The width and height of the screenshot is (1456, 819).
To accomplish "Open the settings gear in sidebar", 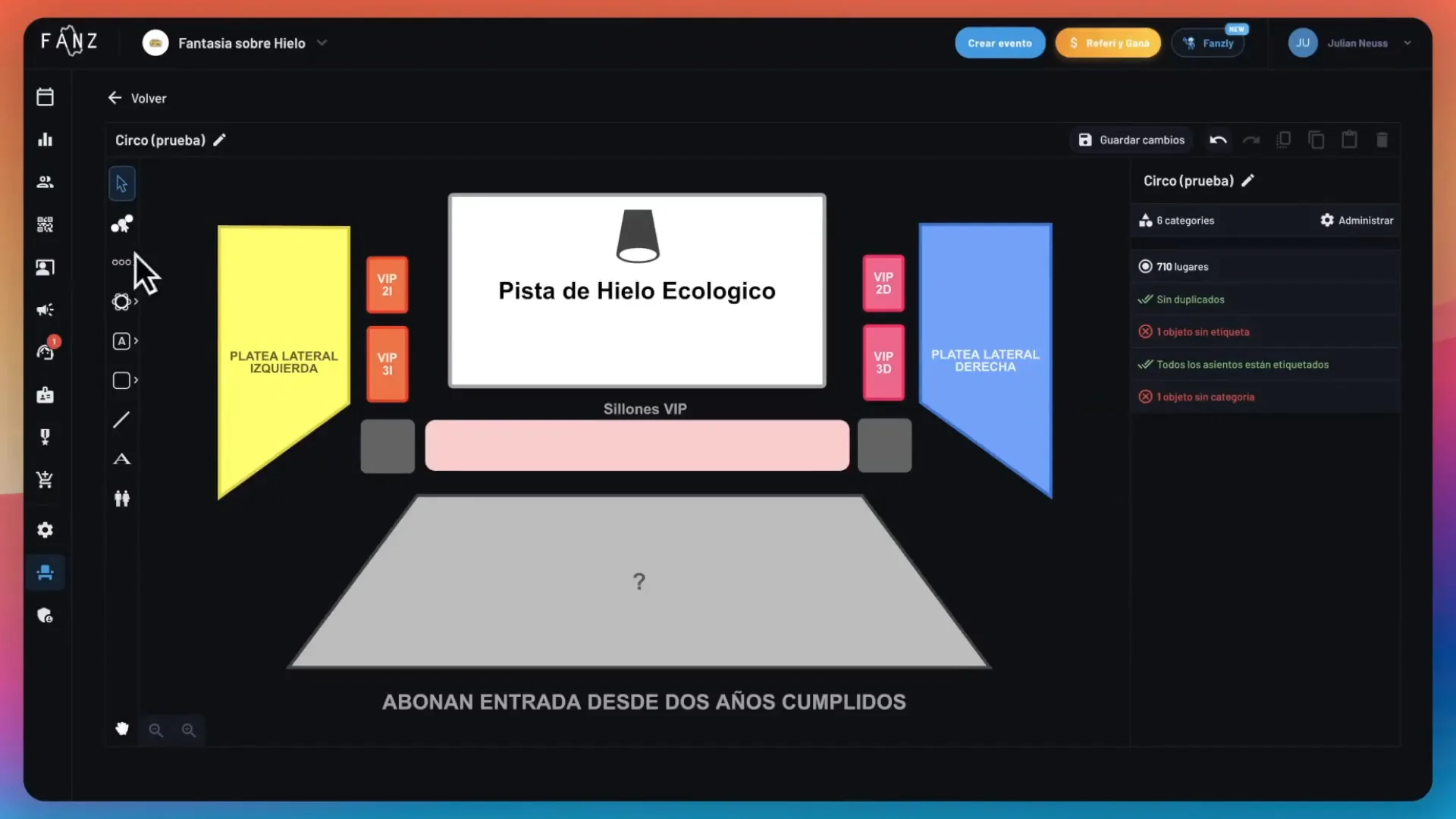I will pyautogui.click(x=45, y=530).
